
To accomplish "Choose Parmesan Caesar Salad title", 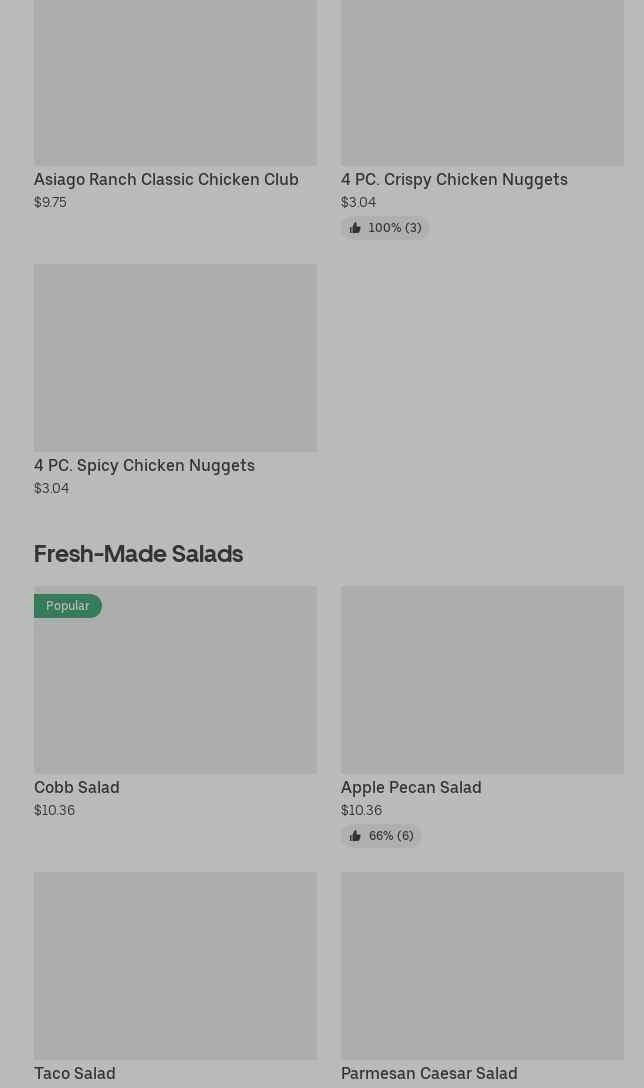I will tap(429, 1074).
